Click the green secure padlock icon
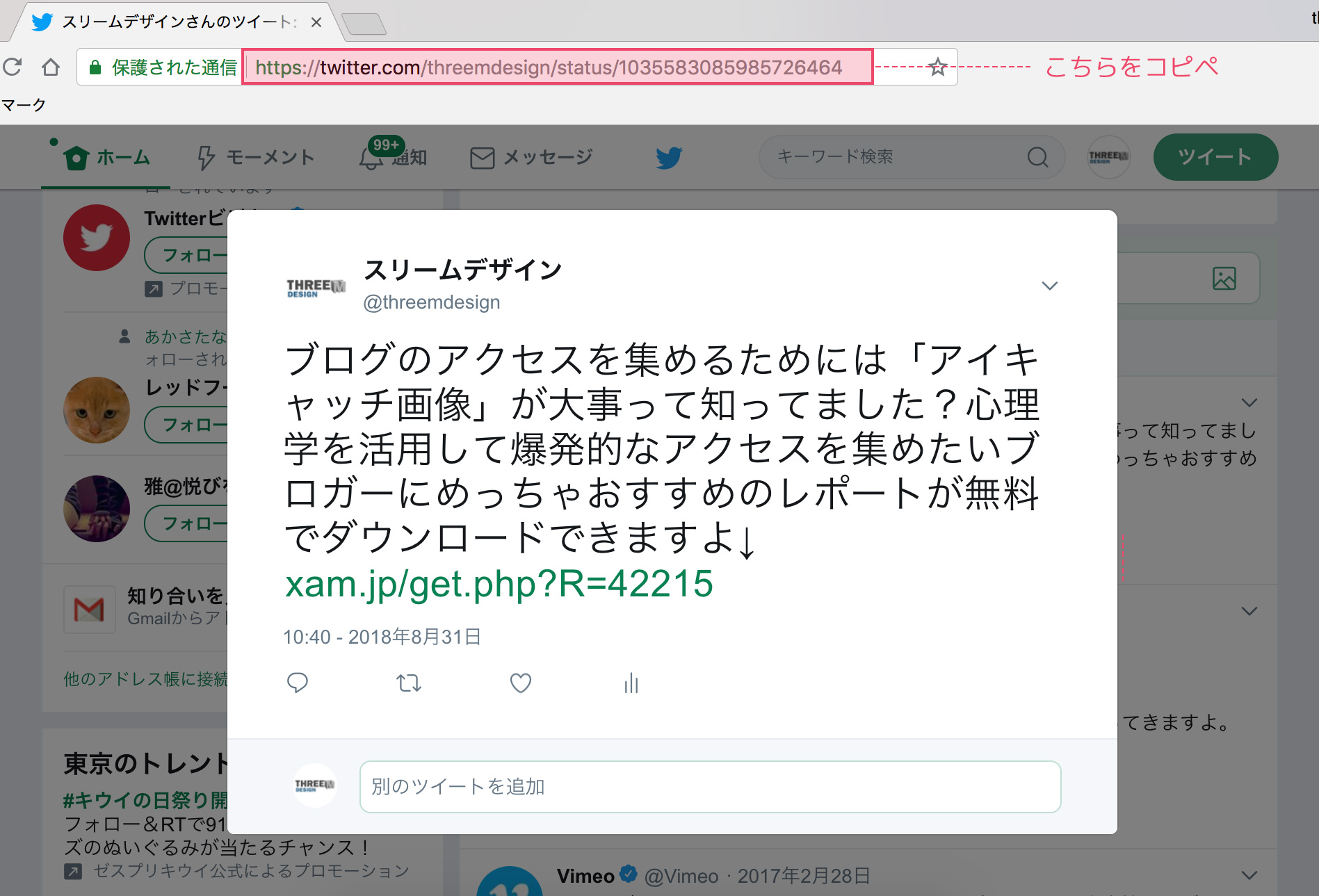Screen dimensions: 1319x896 click(x=95, y=67)
